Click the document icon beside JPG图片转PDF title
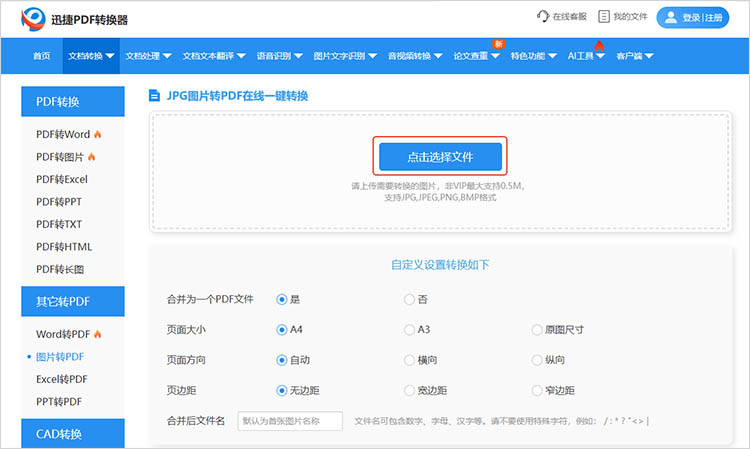 [x=154, y=96]
